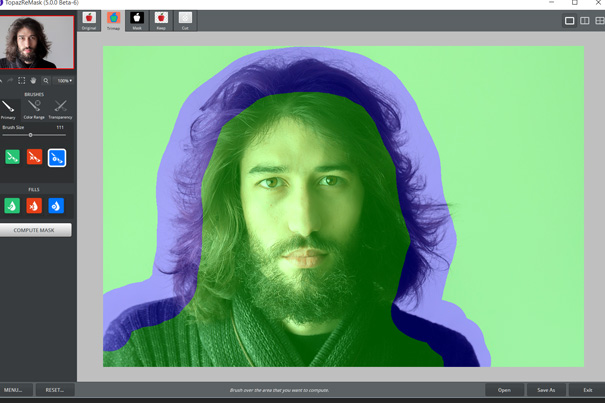Open the Mask view tab

click(x=137, y=21)
